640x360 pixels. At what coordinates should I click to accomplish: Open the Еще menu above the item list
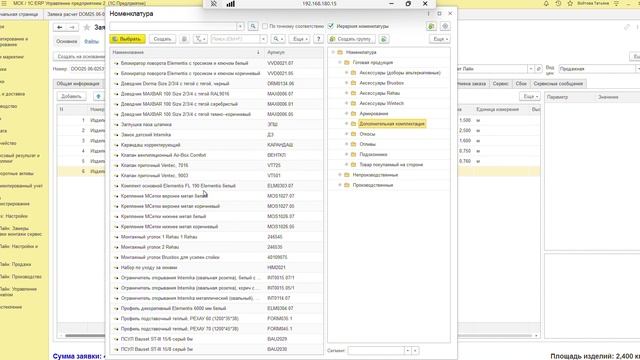pos(299,39)
